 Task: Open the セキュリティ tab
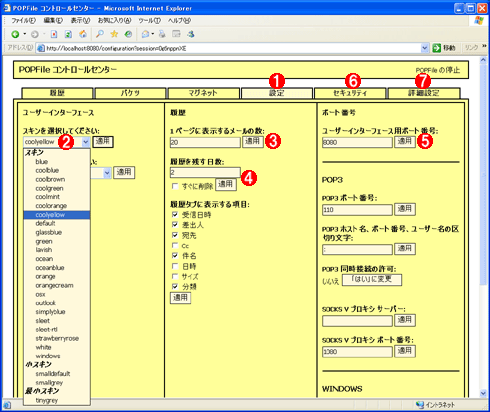(350, 93)
